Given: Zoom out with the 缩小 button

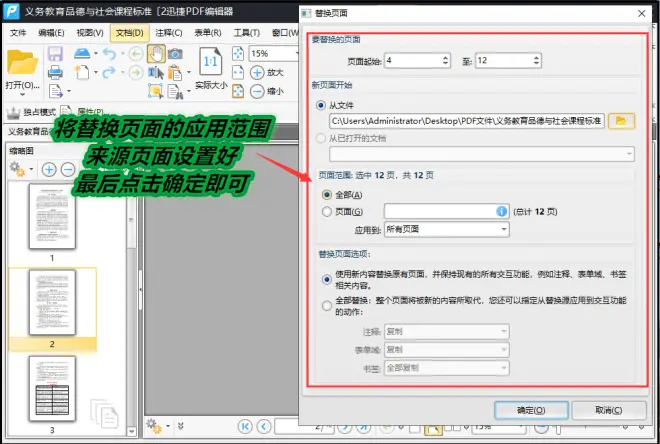Looking at the screenshot, I should 267,91.
